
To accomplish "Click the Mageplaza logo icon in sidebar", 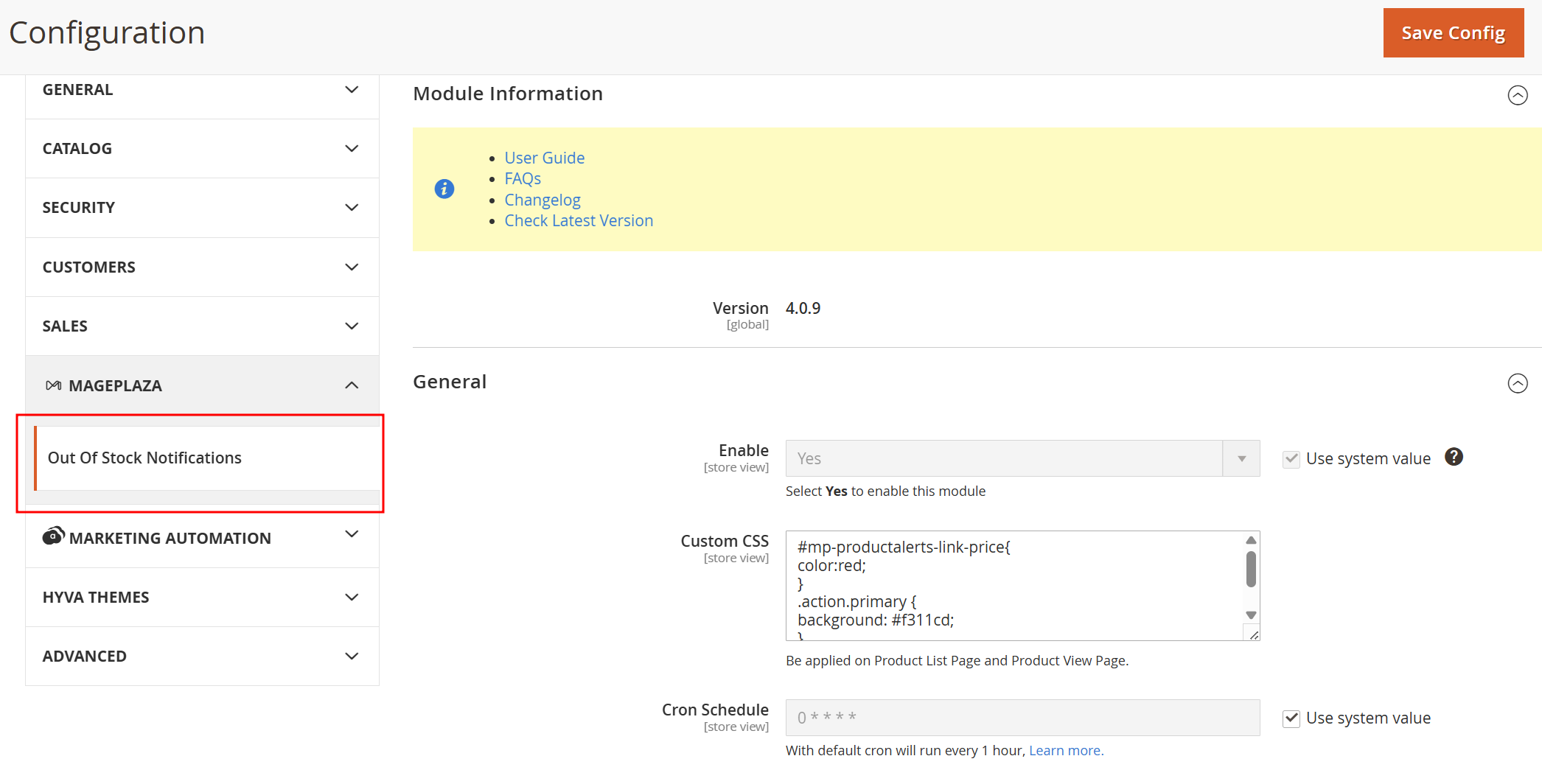I will click(53, 385).
